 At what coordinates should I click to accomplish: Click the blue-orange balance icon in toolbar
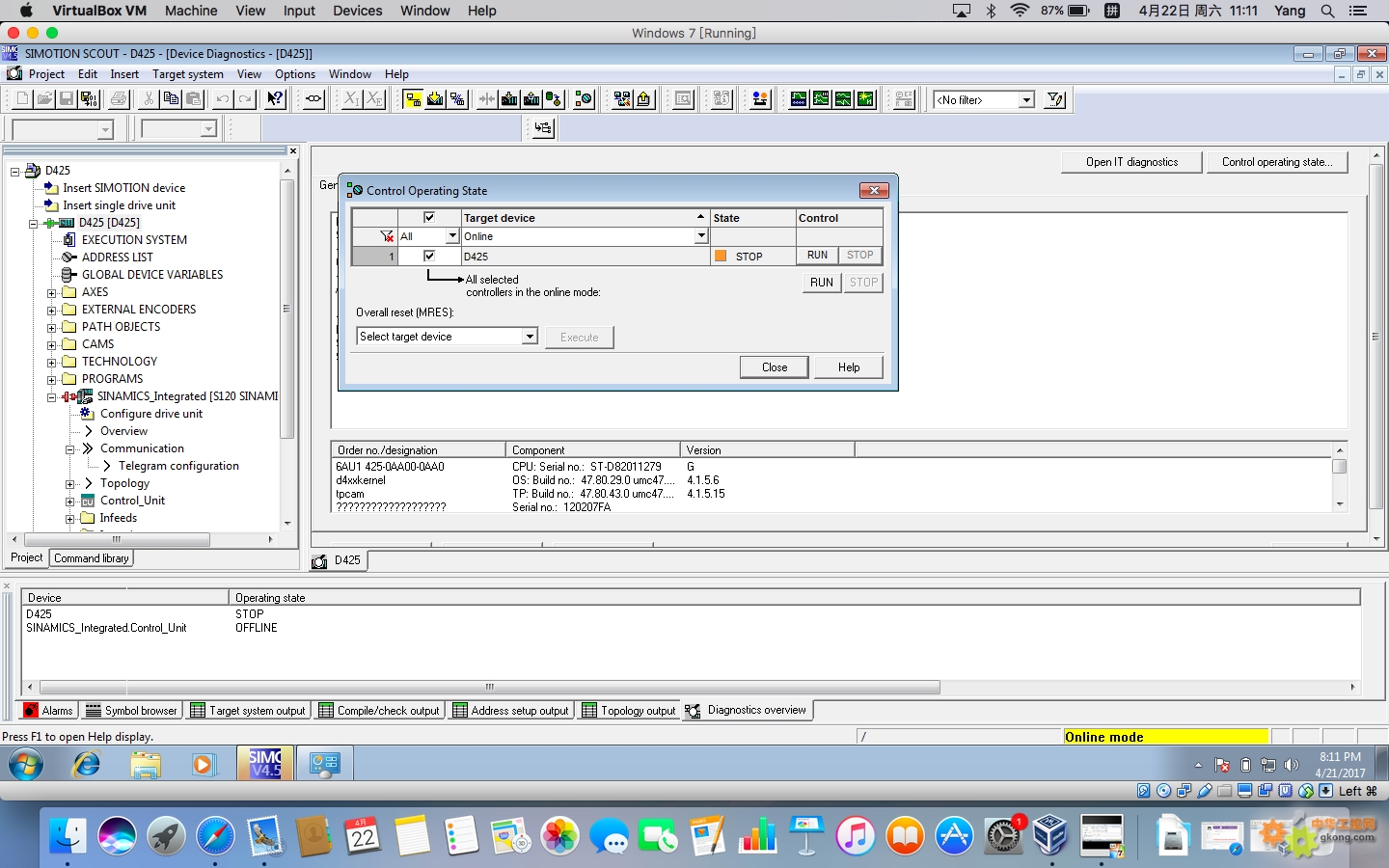point(760,99)
